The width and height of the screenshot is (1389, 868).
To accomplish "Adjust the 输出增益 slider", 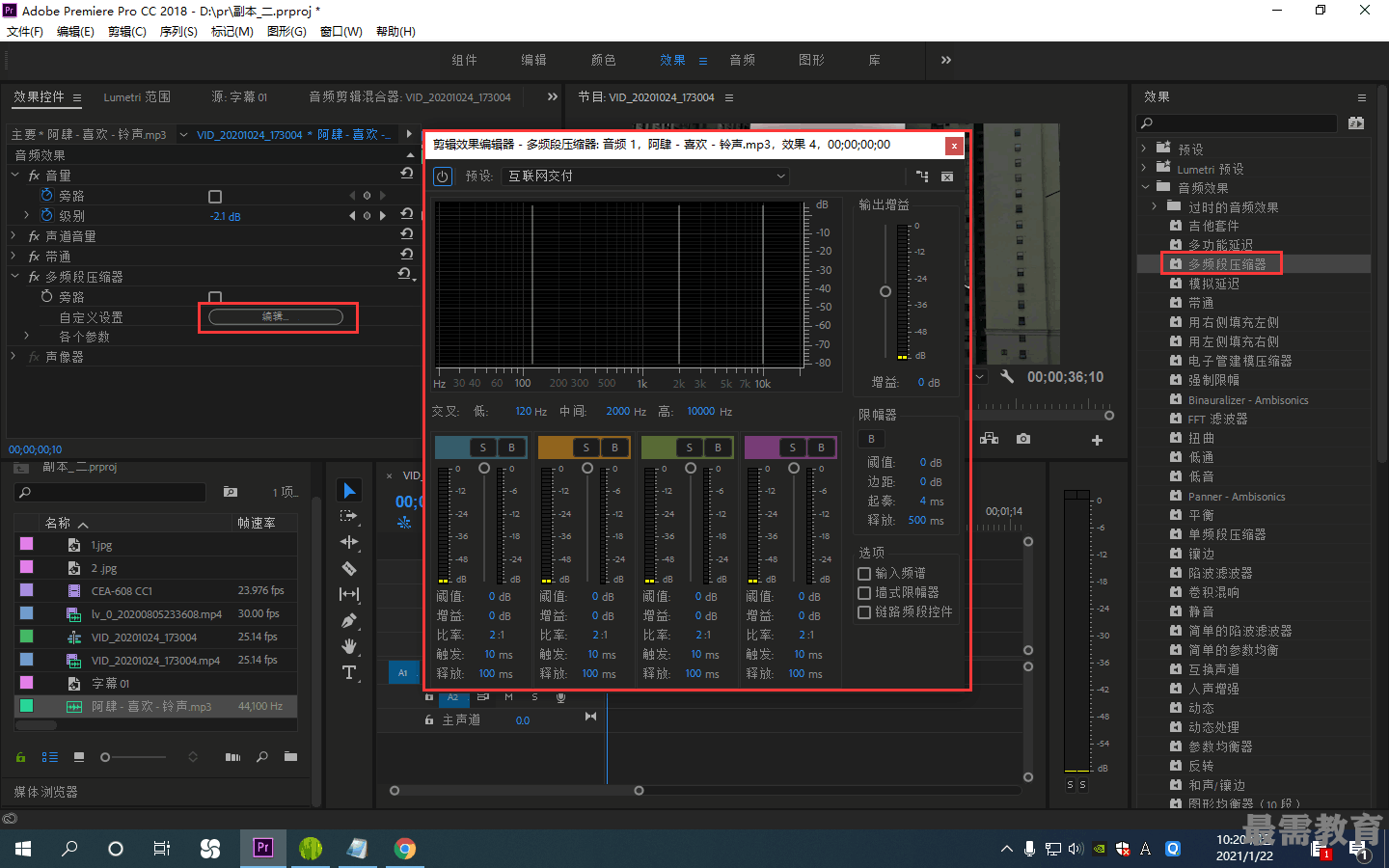I will pos(885,291).
